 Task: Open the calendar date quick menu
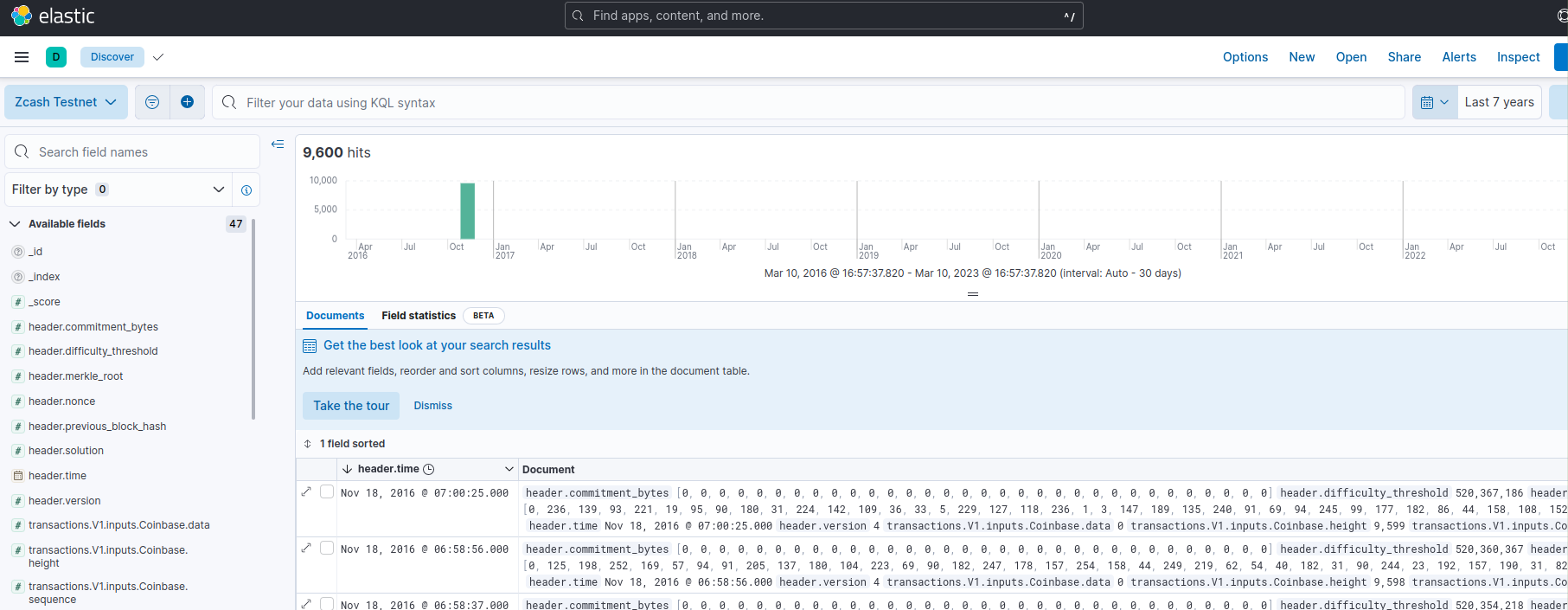click(1434, 102)
